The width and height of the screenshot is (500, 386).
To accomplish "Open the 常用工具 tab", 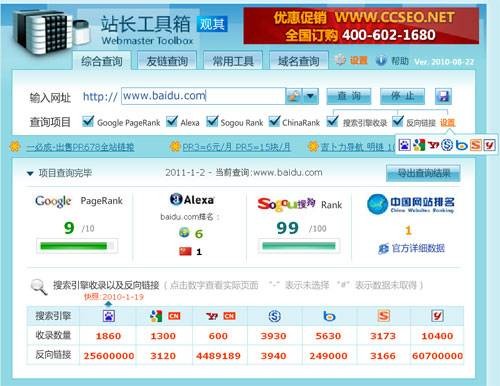I will tap(233, 61).
